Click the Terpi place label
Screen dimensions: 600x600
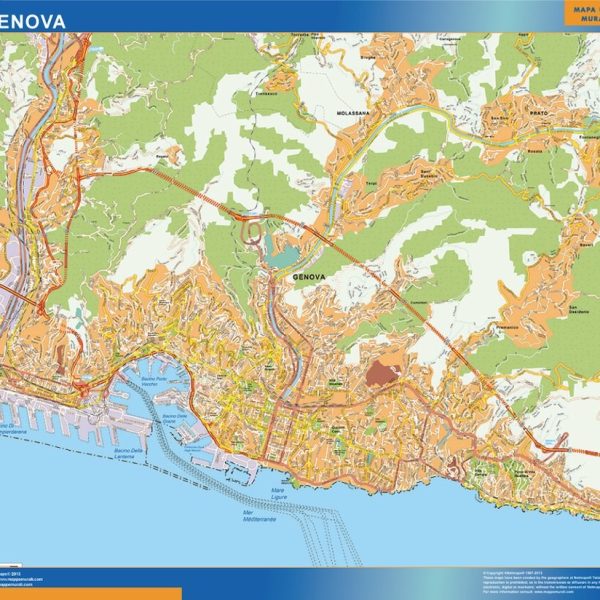[x=371, y=184]
